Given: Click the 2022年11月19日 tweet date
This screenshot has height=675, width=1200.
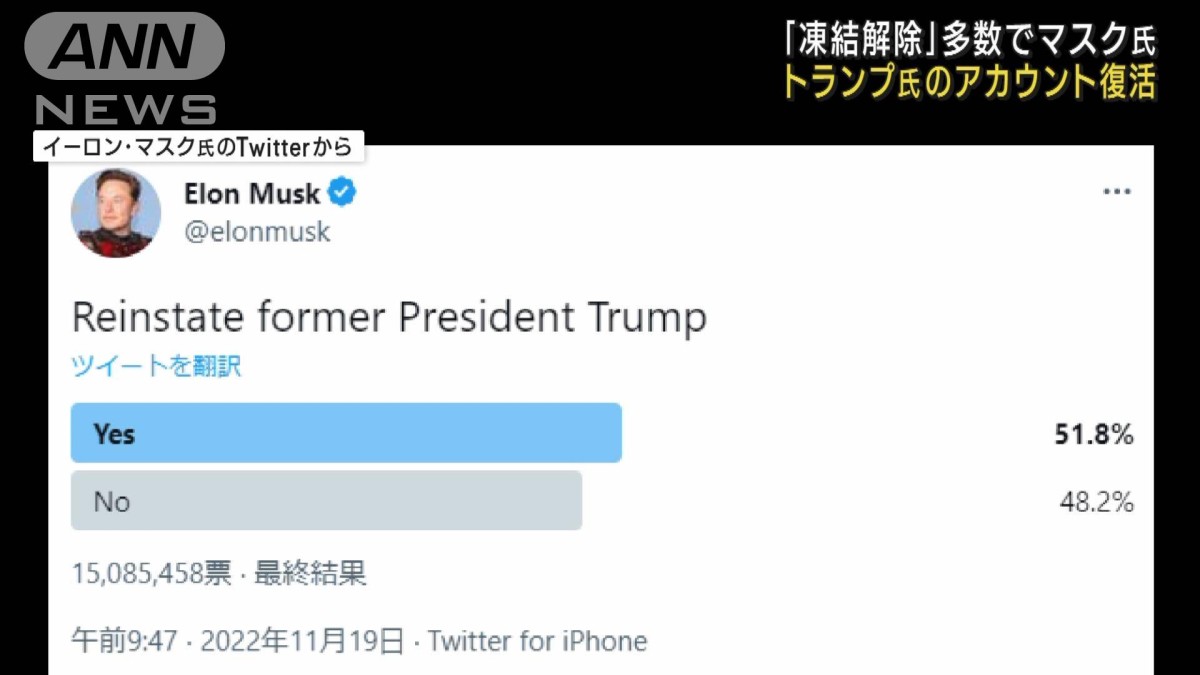Looking at the screenshot, I should click(302, 640).
